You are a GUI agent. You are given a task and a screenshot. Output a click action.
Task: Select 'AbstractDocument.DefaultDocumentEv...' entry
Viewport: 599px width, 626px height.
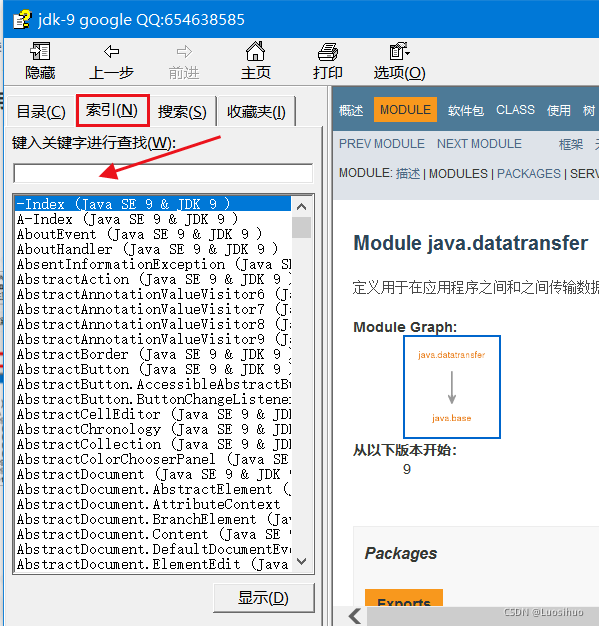click(153, 549)
